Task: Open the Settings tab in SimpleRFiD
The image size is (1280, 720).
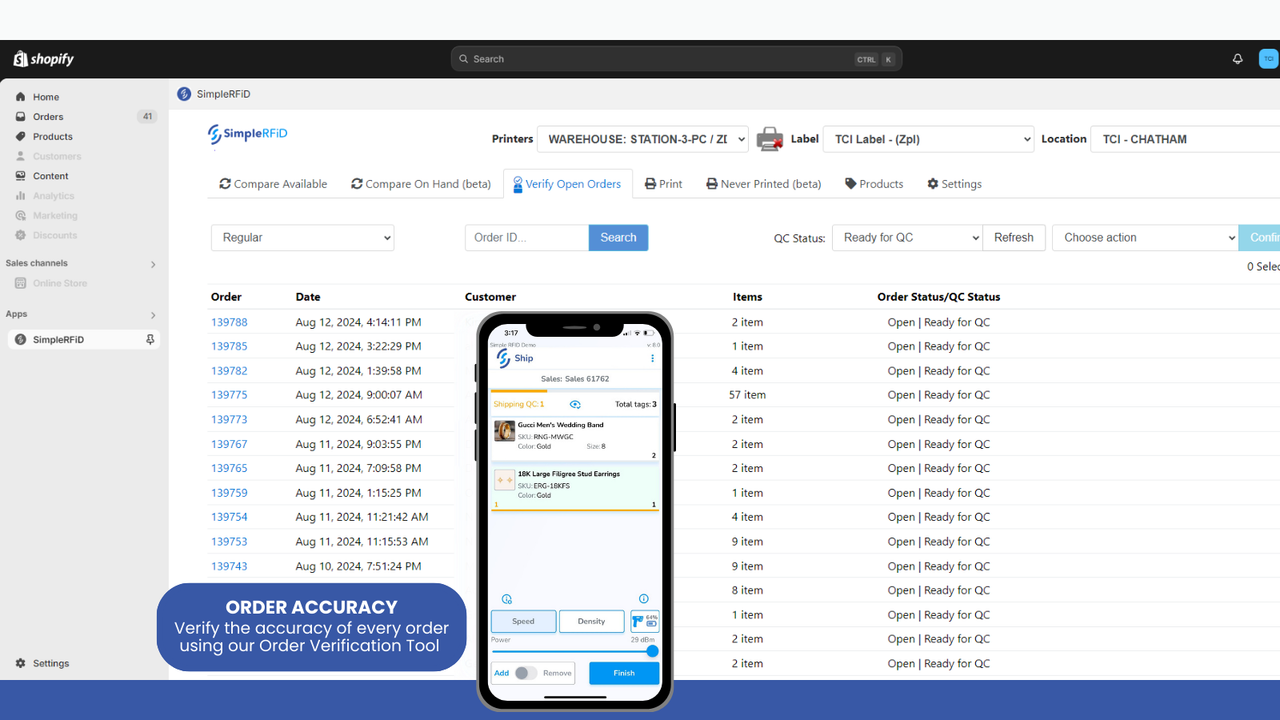Action: tap(954, 184)
